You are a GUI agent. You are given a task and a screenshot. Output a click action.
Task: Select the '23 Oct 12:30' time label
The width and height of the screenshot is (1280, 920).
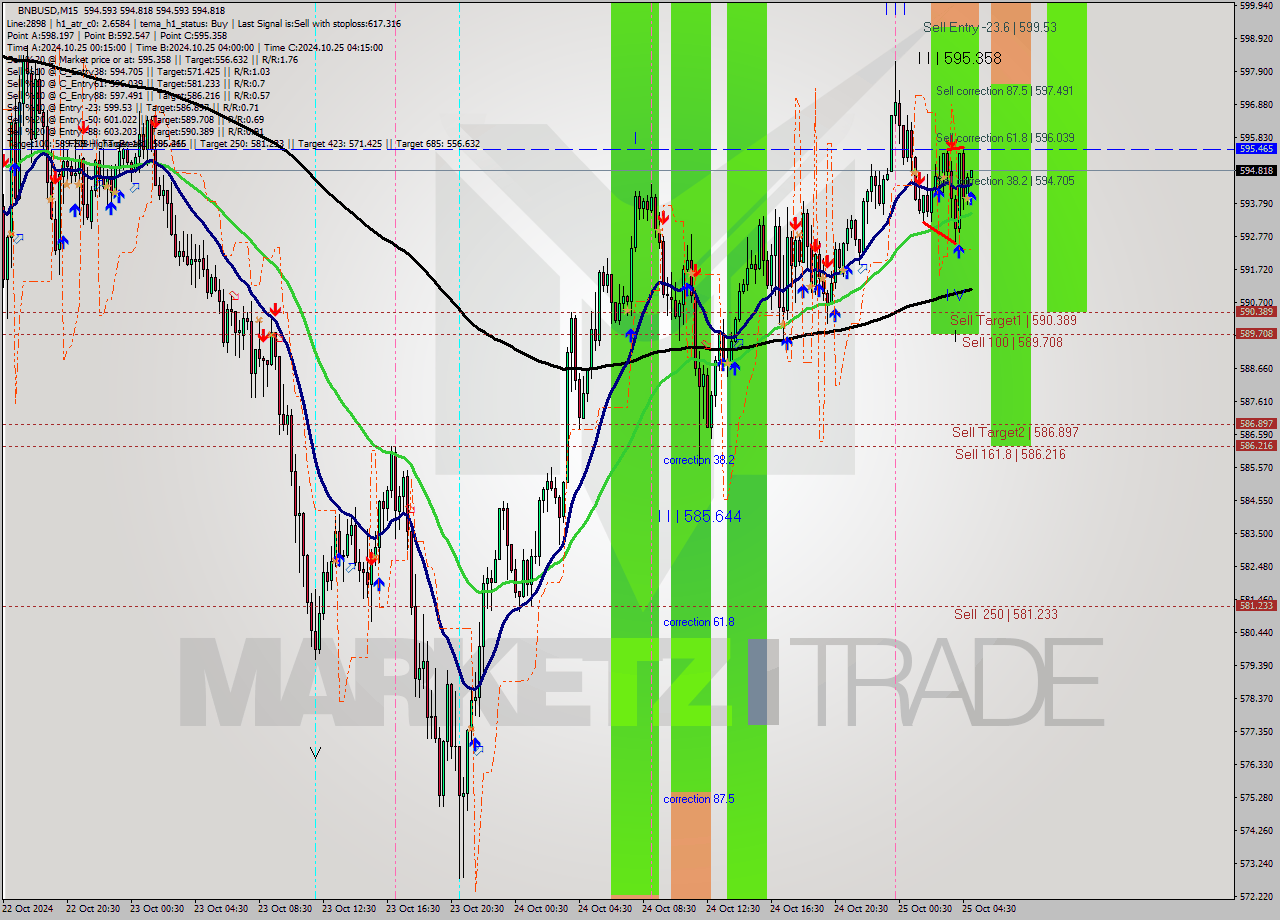[x=351, y=909]
